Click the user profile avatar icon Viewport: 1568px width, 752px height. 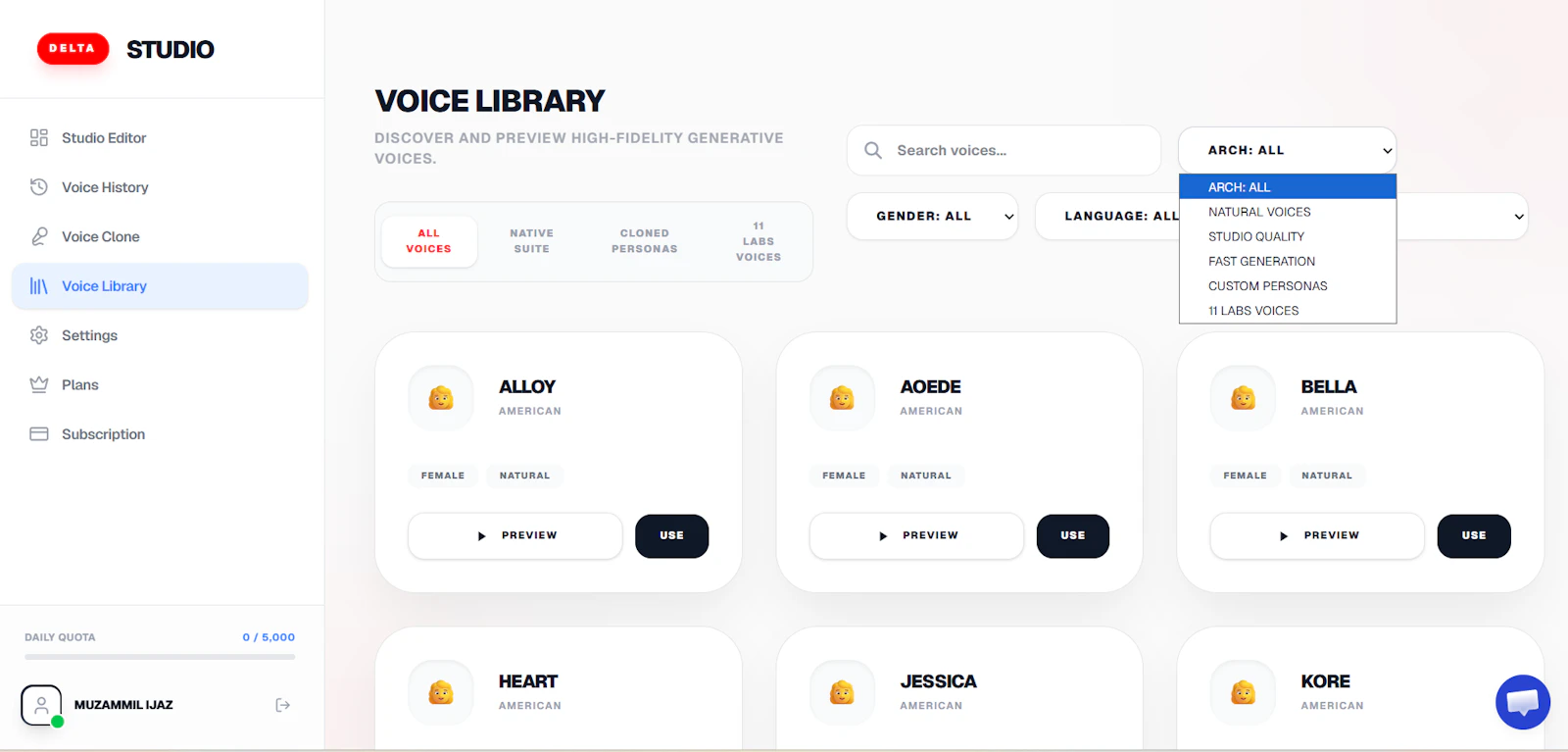click(x=41, y=705)
